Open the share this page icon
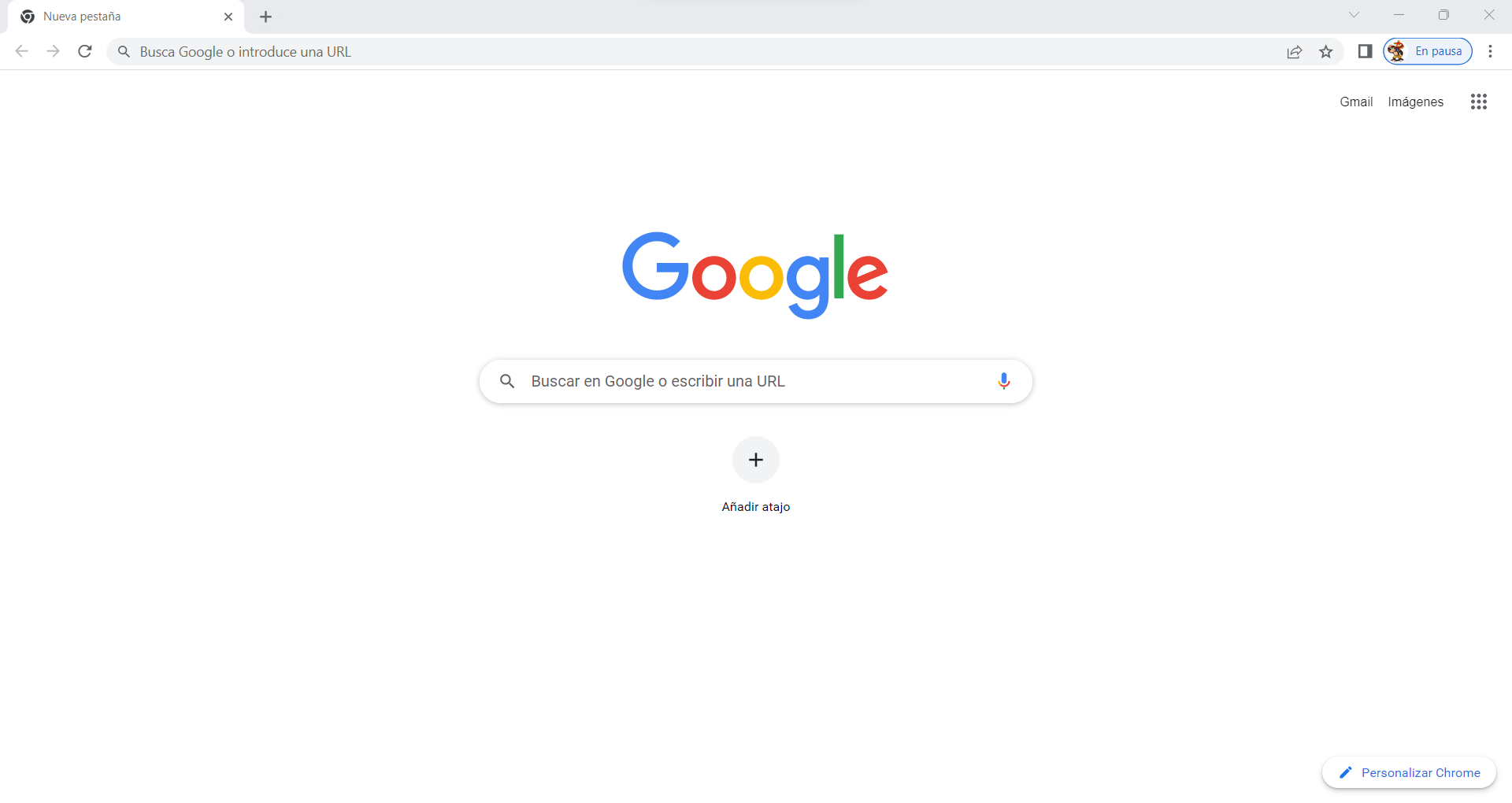Viewport: 1512px width, 803px height. pos(1294,51)
